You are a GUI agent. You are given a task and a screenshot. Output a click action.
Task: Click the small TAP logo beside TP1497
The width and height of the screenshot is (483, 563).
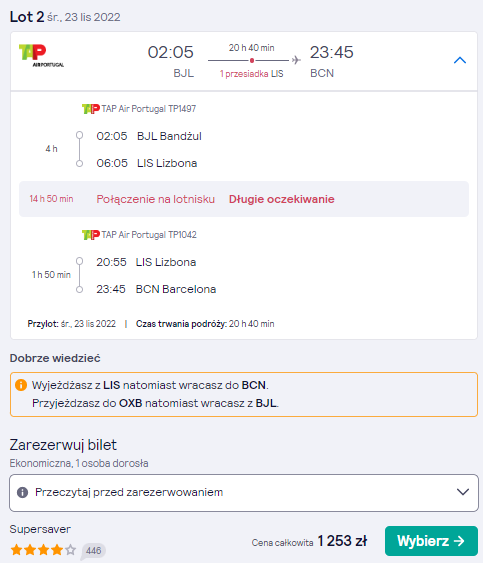point(90,109)
